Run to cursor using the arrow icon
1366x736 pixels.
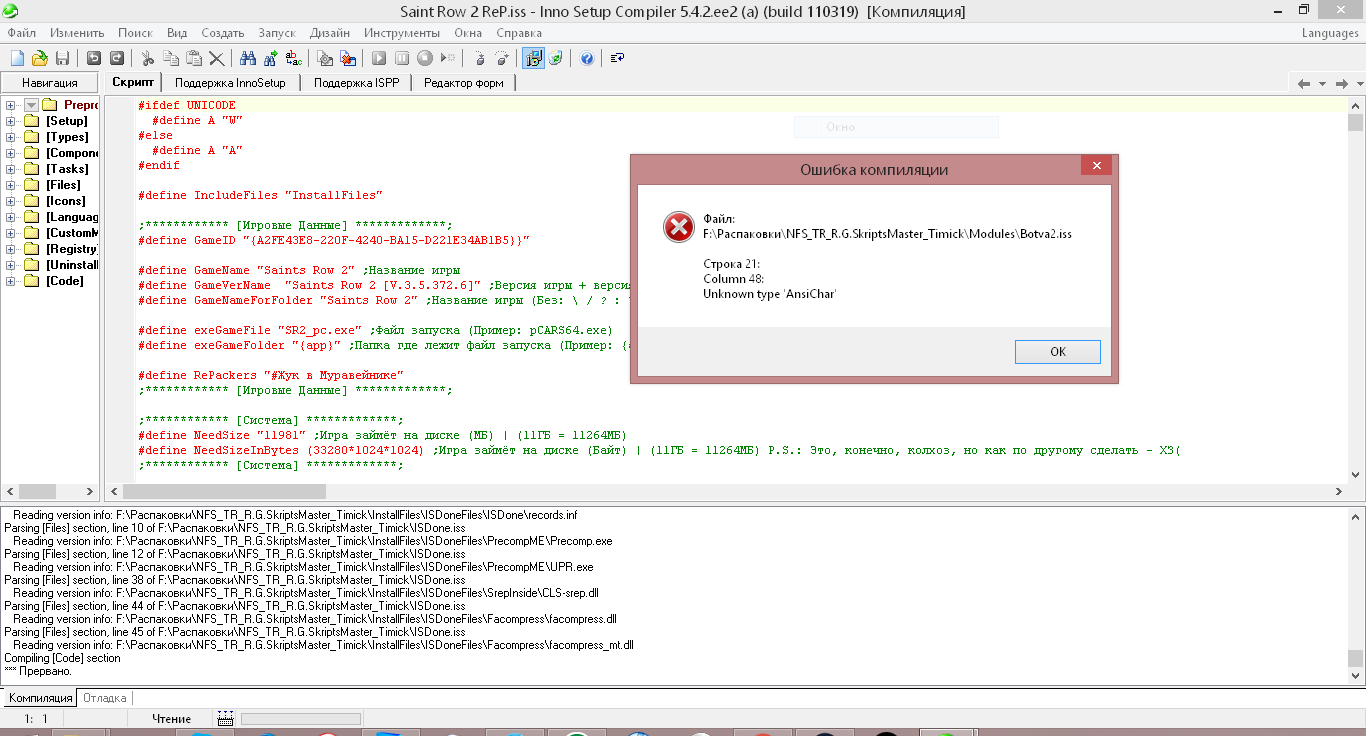pos(448,58)
